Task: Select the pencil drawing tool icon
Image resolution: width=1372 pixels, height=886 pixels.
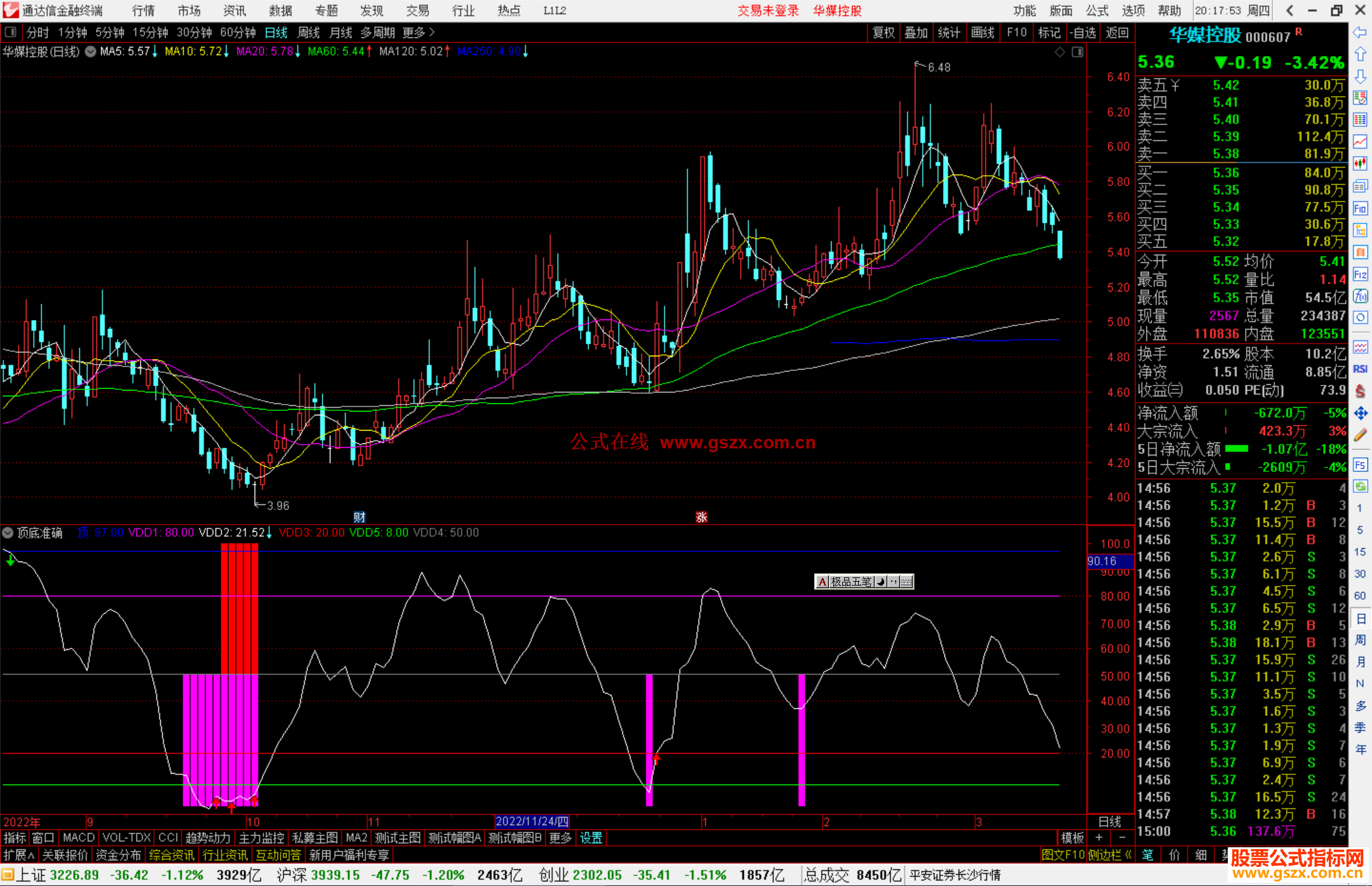Action: tap(1360, 435)
